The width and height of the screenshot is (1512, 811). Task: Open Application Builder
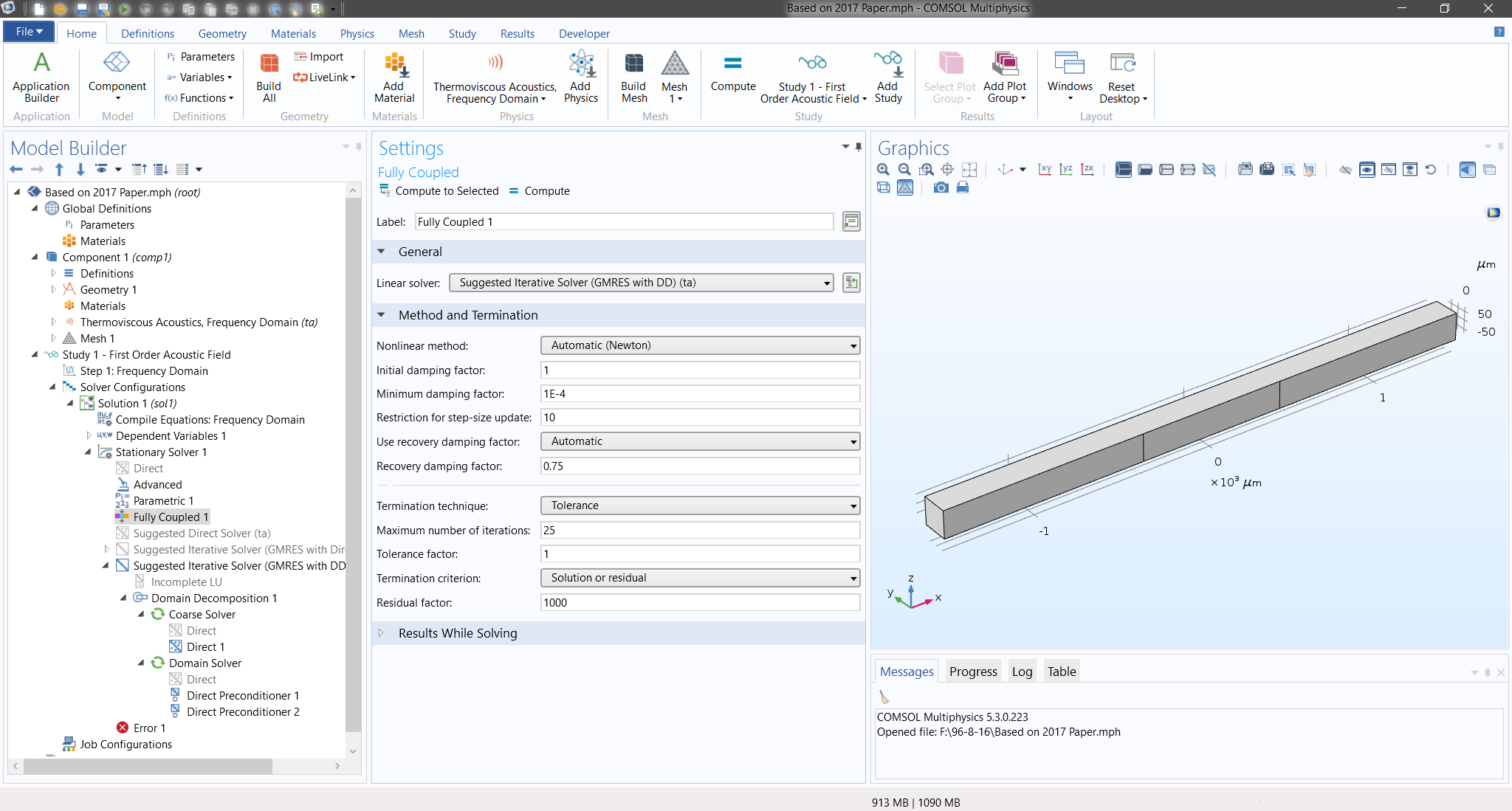click(41, 77)
